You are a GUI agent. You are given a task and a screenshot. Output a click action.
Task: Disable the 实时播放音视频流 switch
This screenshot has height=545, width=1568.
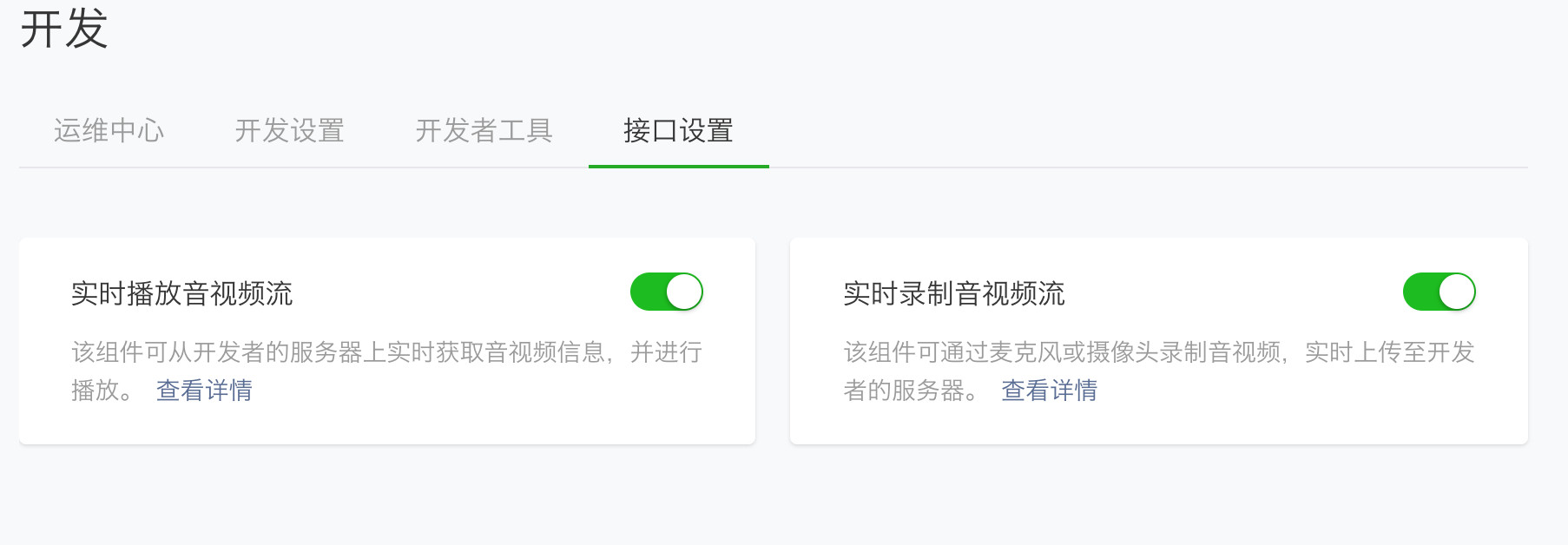[x=667, y=292]
